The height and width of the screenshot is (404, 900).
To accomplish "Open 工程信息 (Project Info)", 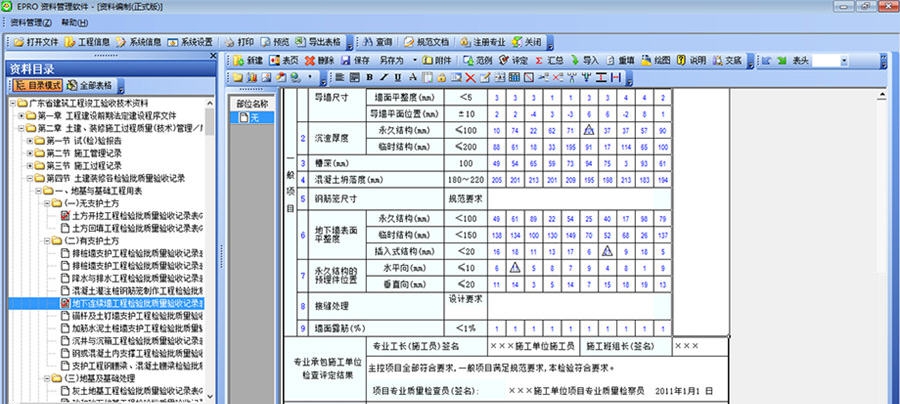I will click(x=87, y=42).
